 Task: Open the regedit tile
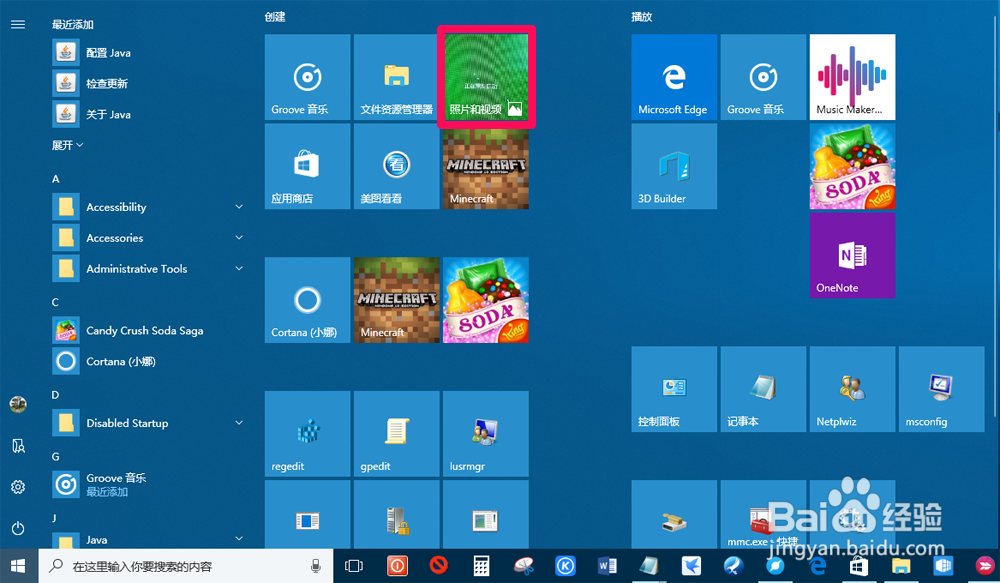[x=307, y=434]
